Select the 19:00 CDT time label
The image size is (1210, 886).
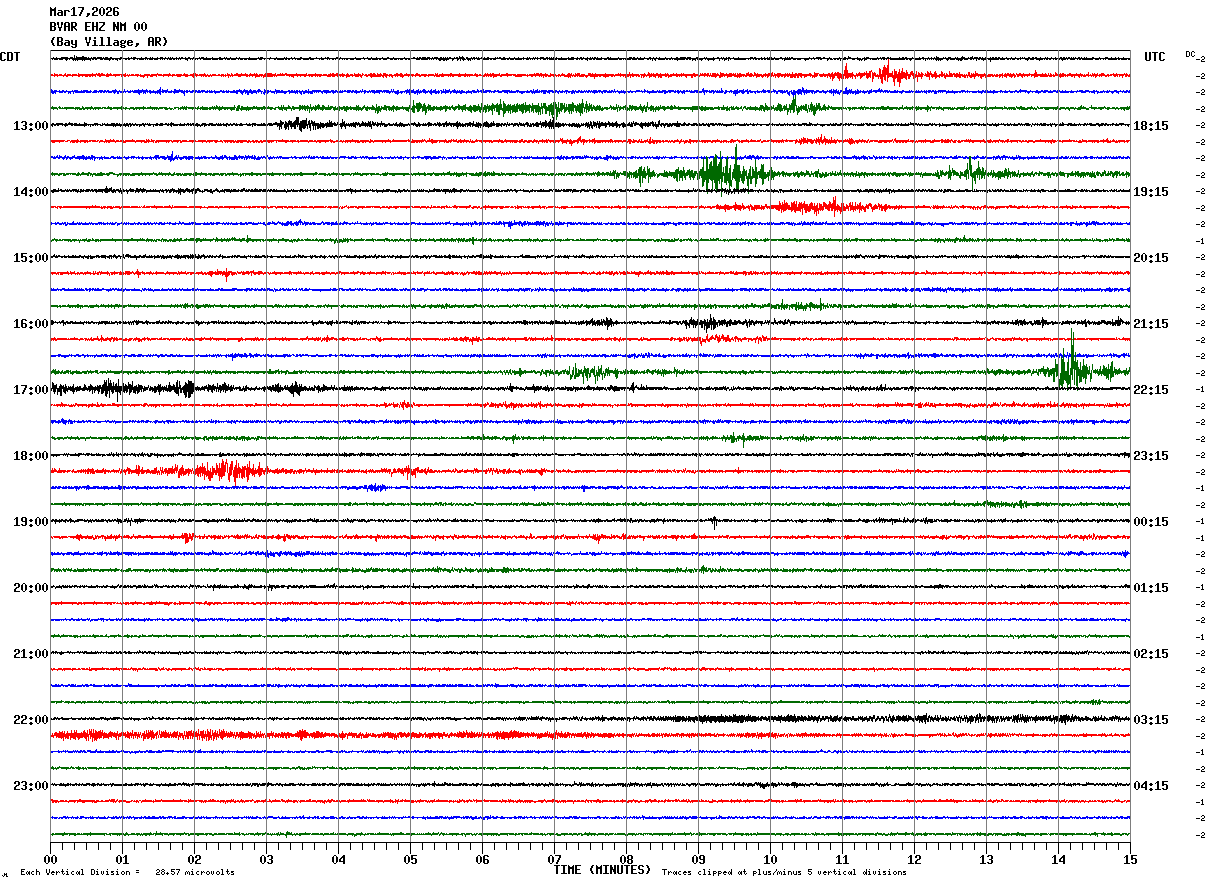(31, 522)
